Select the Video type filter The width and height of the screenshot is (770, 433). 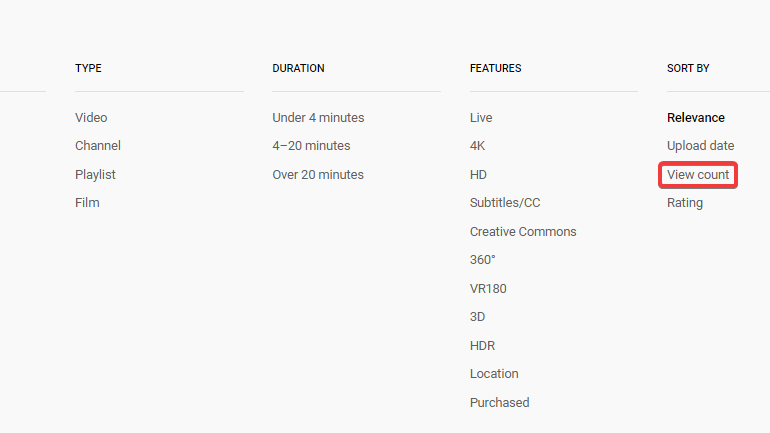pyautogui.click(x=91, y=118)
